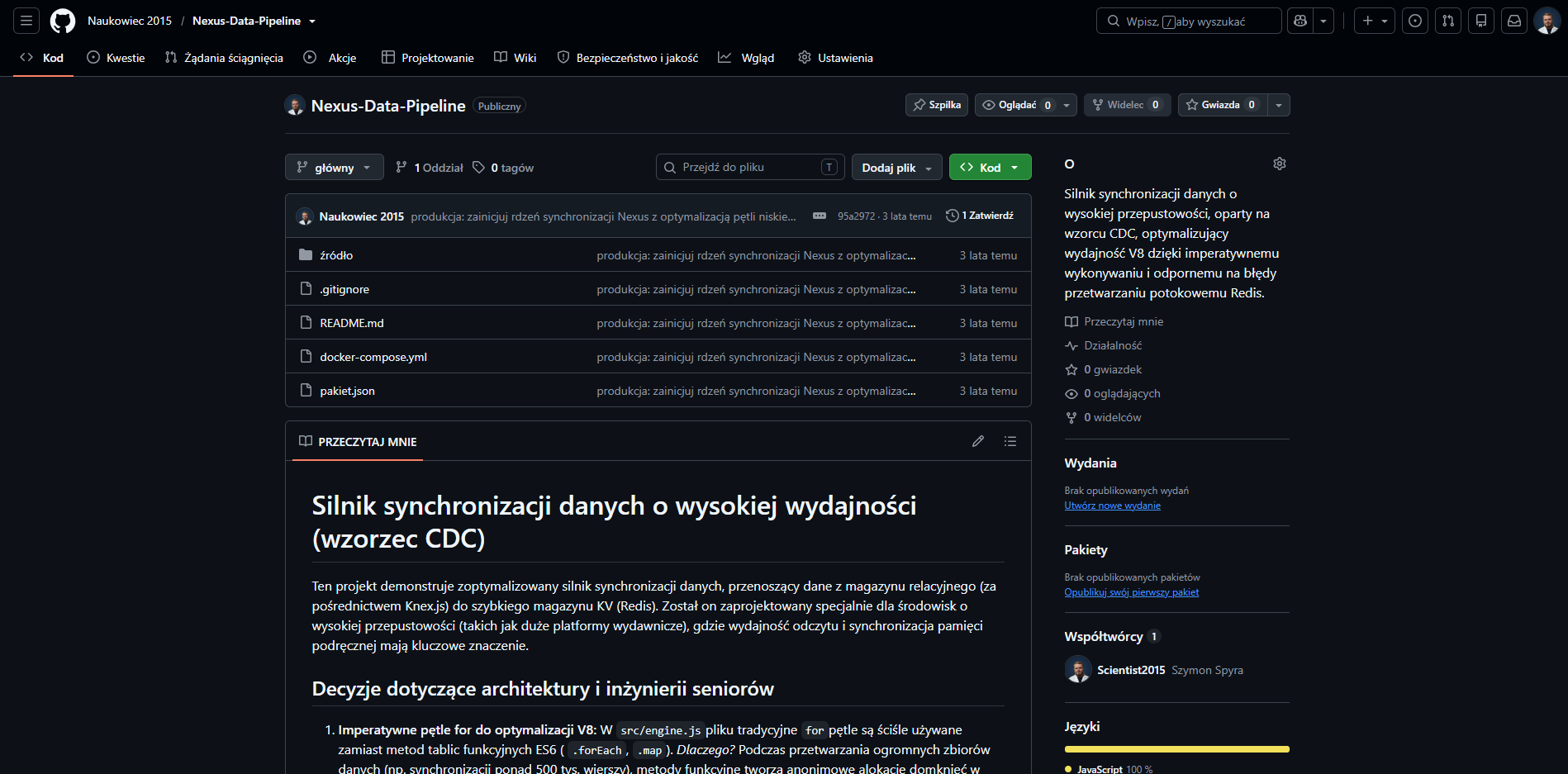
Task: Click the file icon next to docker-compose.yml
Action: (306, 356)
